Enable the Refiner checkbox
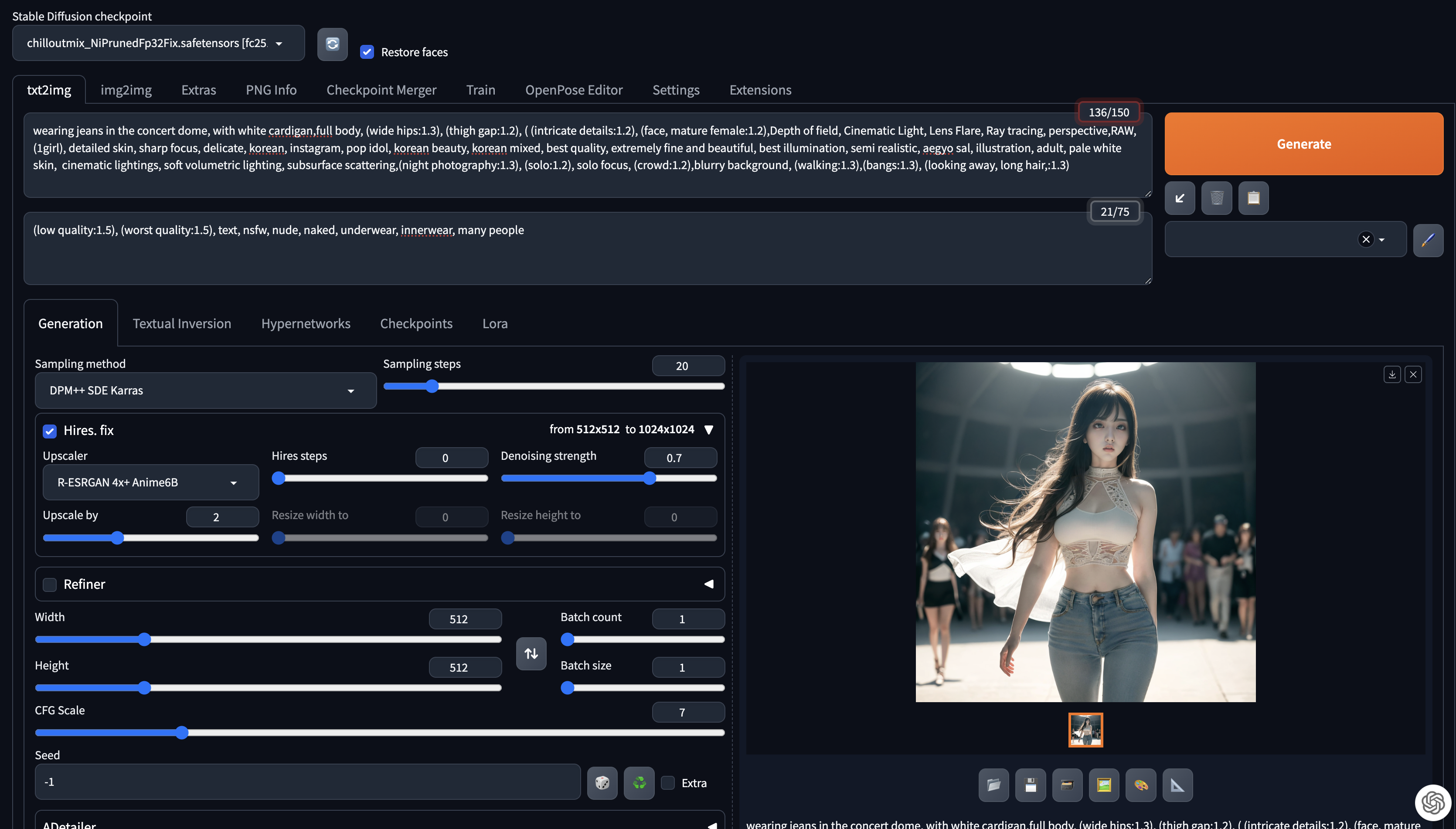Screen dimensions: 1456x829 pos(50,585)
